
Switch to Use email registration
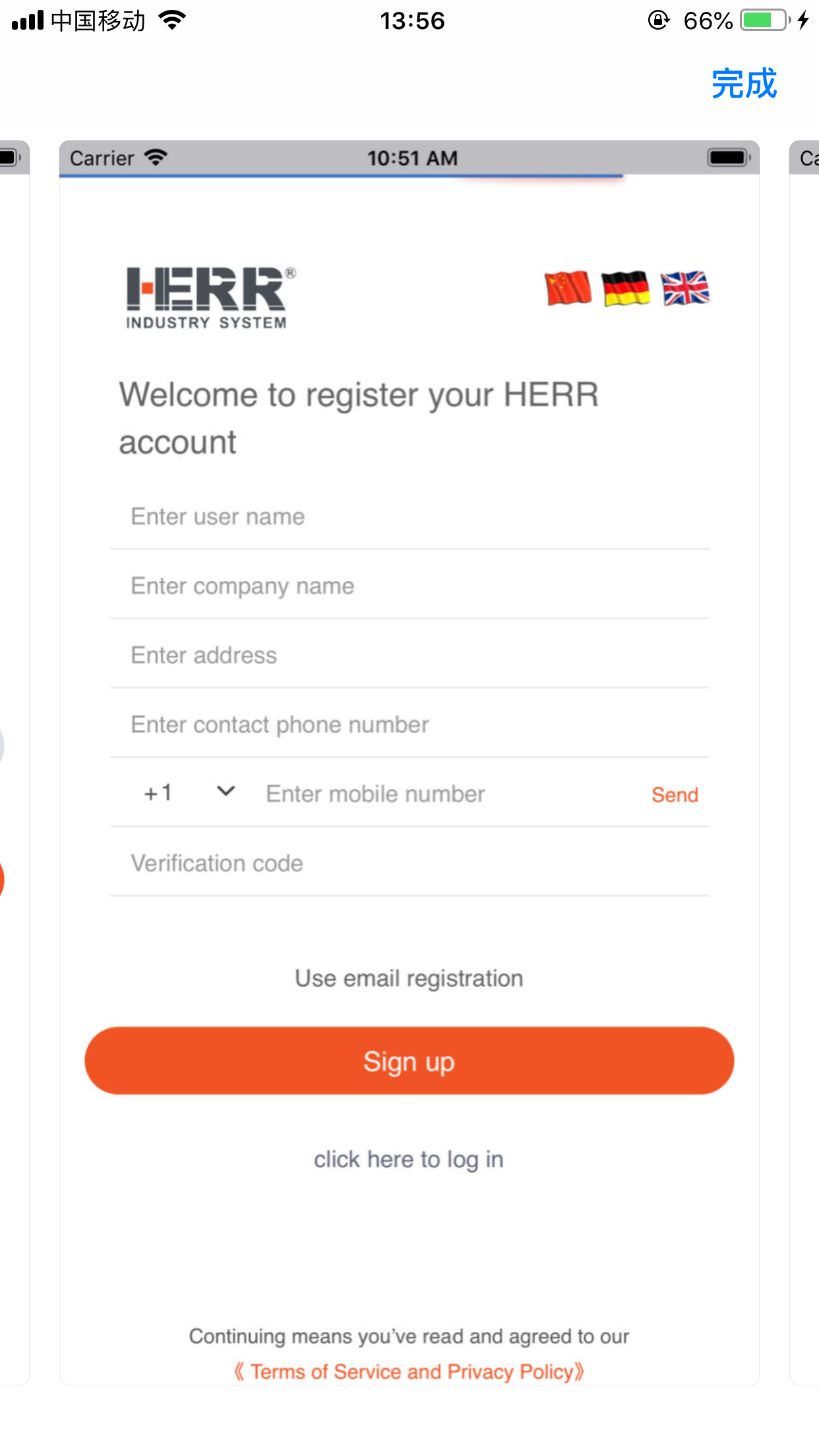point(409,979)
